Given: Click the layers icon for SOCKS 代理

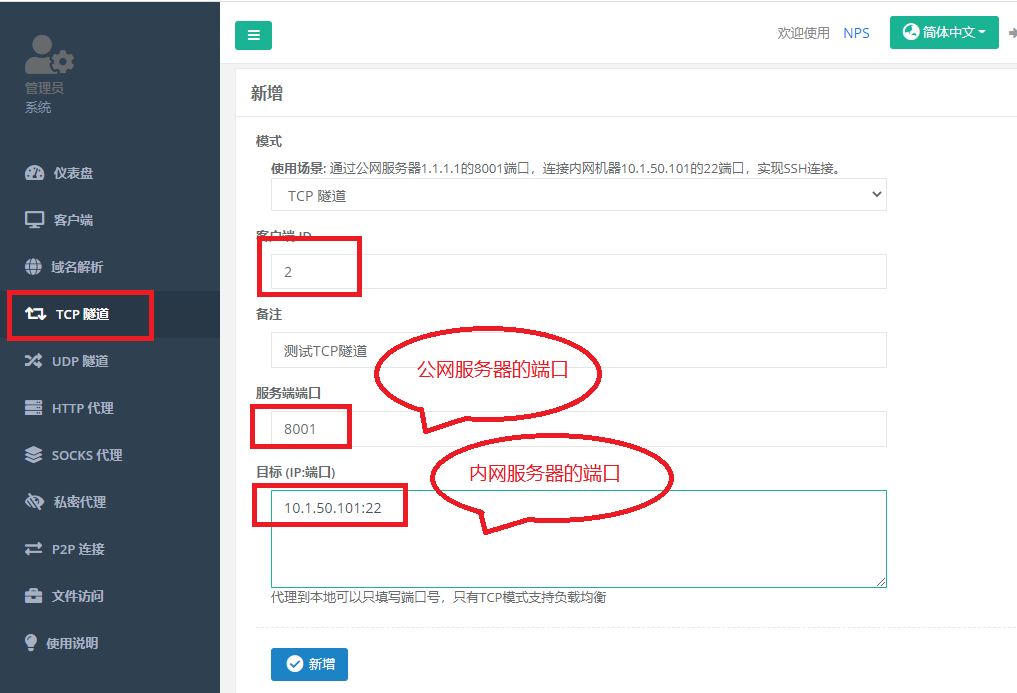Looking at the screenshot, I should coord(34,455).
